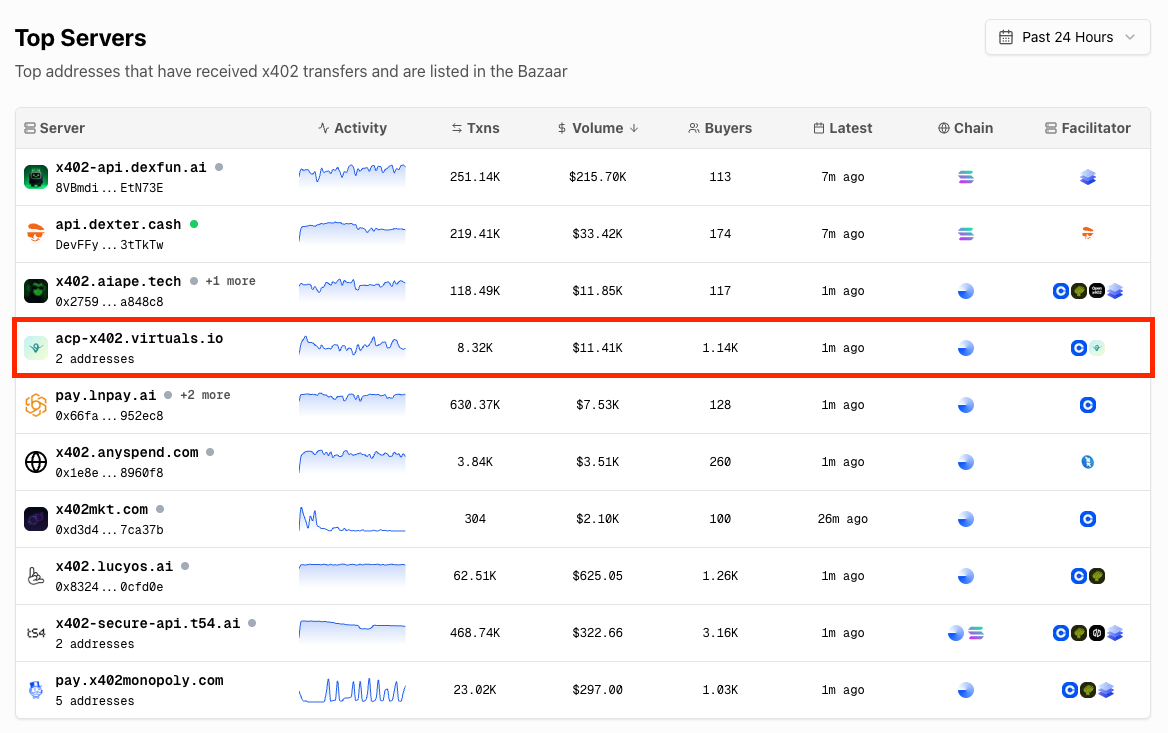The image size is (1168, 733).
Task: Click the x402-secure-api.t54.ai t54 logo
Action: click(36, 633)
